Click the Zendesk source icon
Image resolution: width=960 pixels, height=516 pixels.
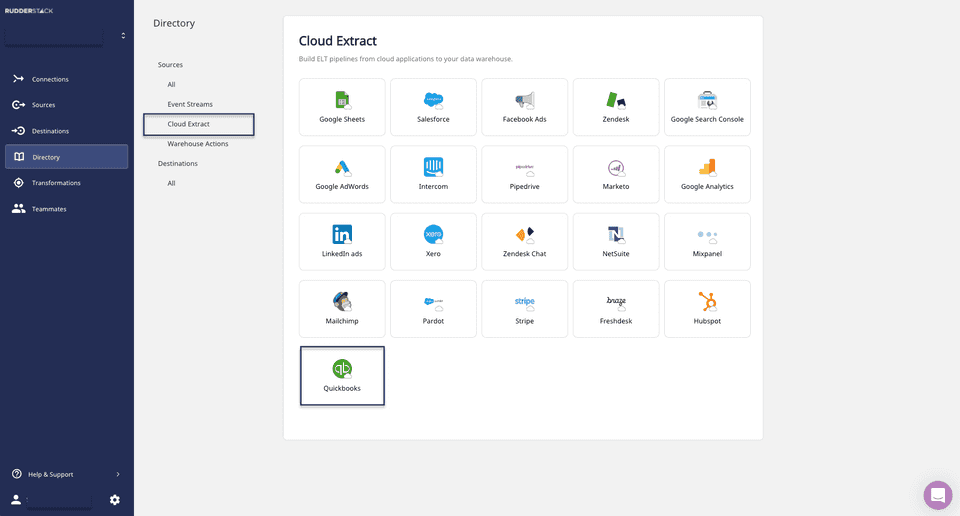click(616, 100)
